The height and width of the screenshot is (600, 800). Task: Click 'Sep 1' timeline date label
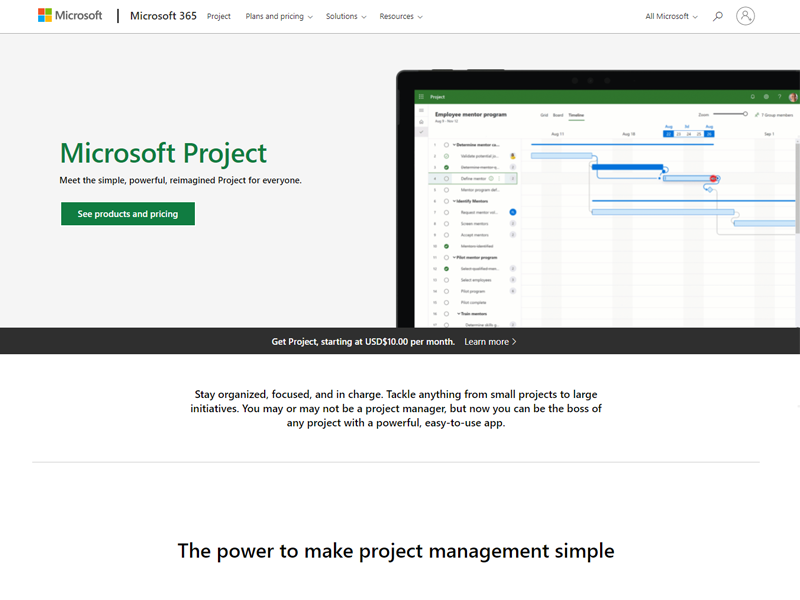769,134
